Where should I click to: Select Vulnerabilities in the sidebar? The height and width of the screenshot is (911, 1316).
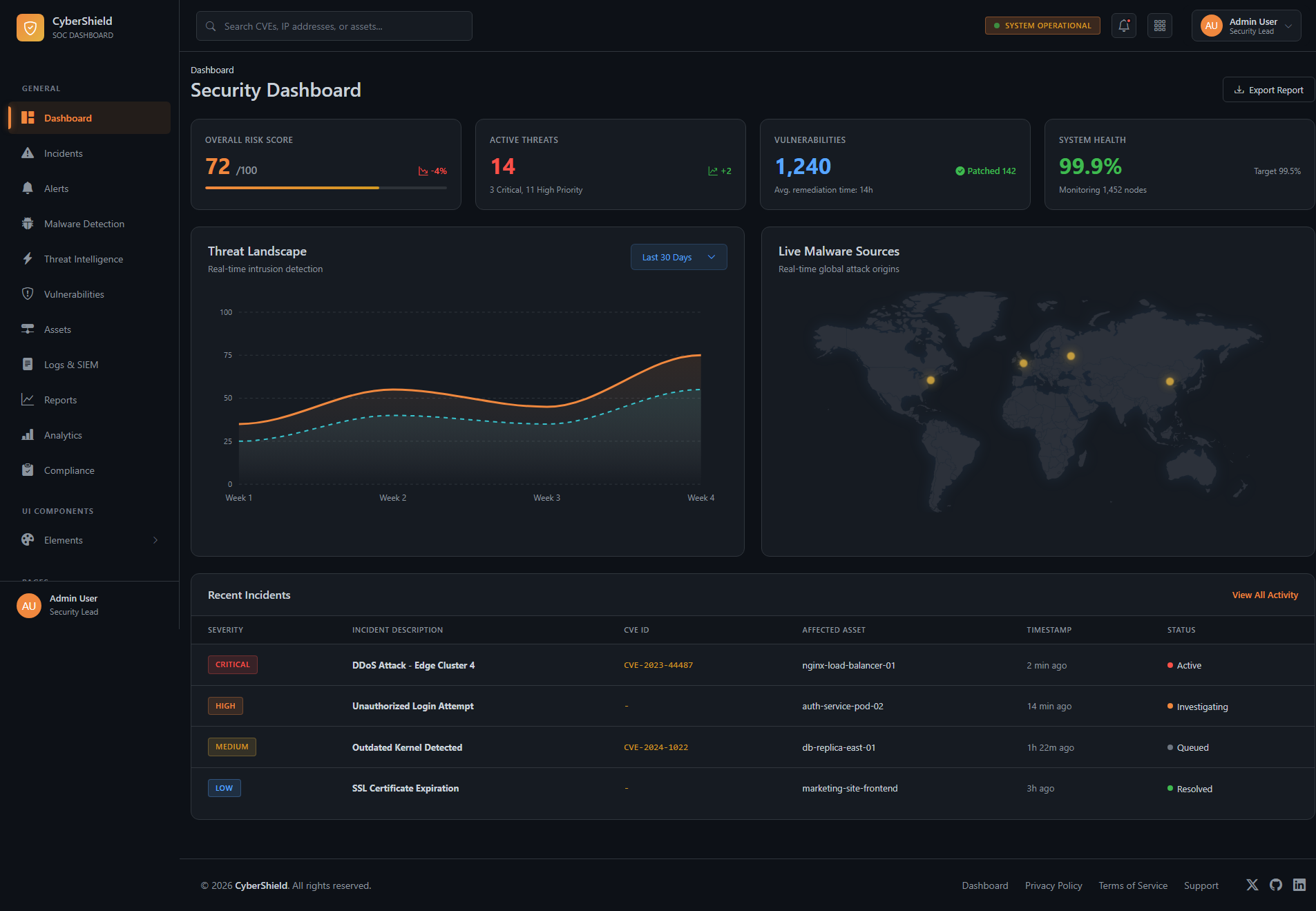point(74,294)
